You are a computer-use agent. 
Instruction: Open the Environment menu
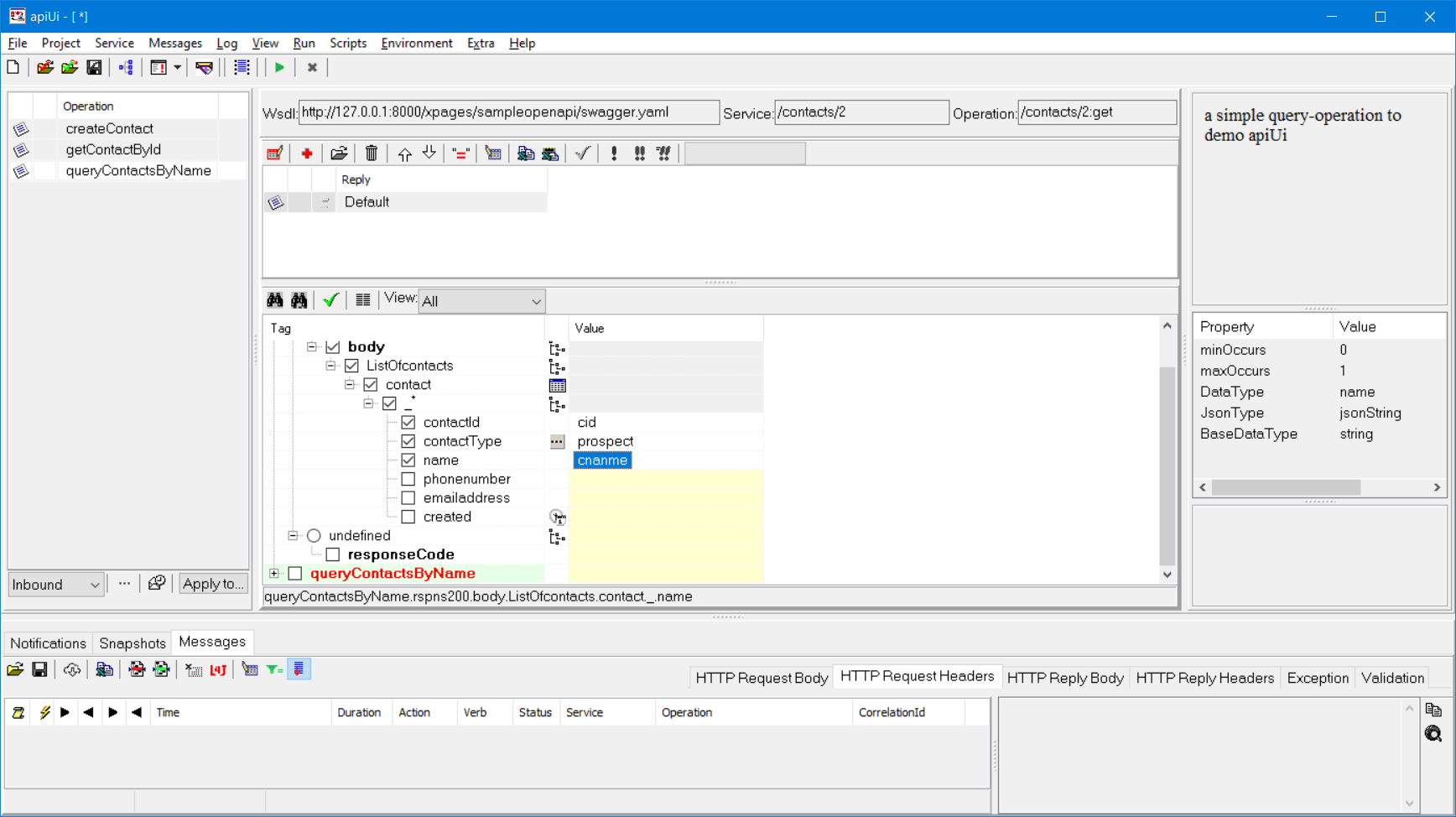416,44
